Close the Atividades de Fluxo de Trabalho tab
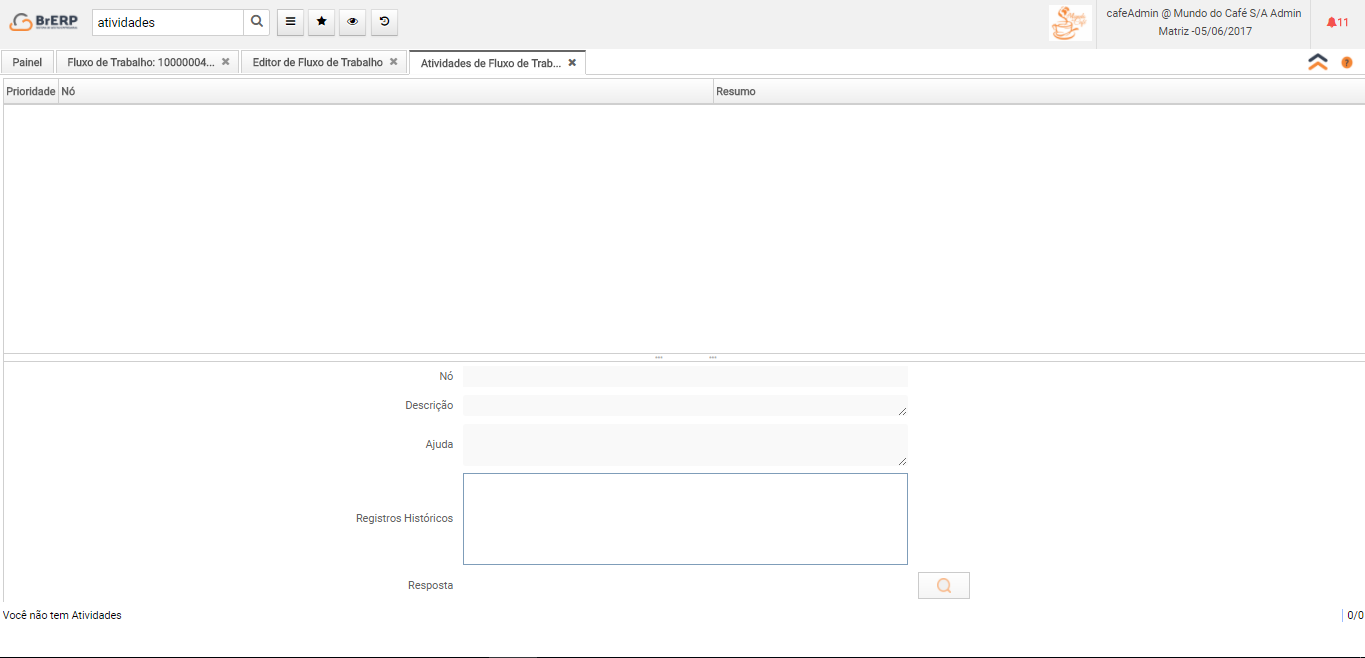Image resolution: width=1365 pixels, height=658 pixels. click(572, 62)
